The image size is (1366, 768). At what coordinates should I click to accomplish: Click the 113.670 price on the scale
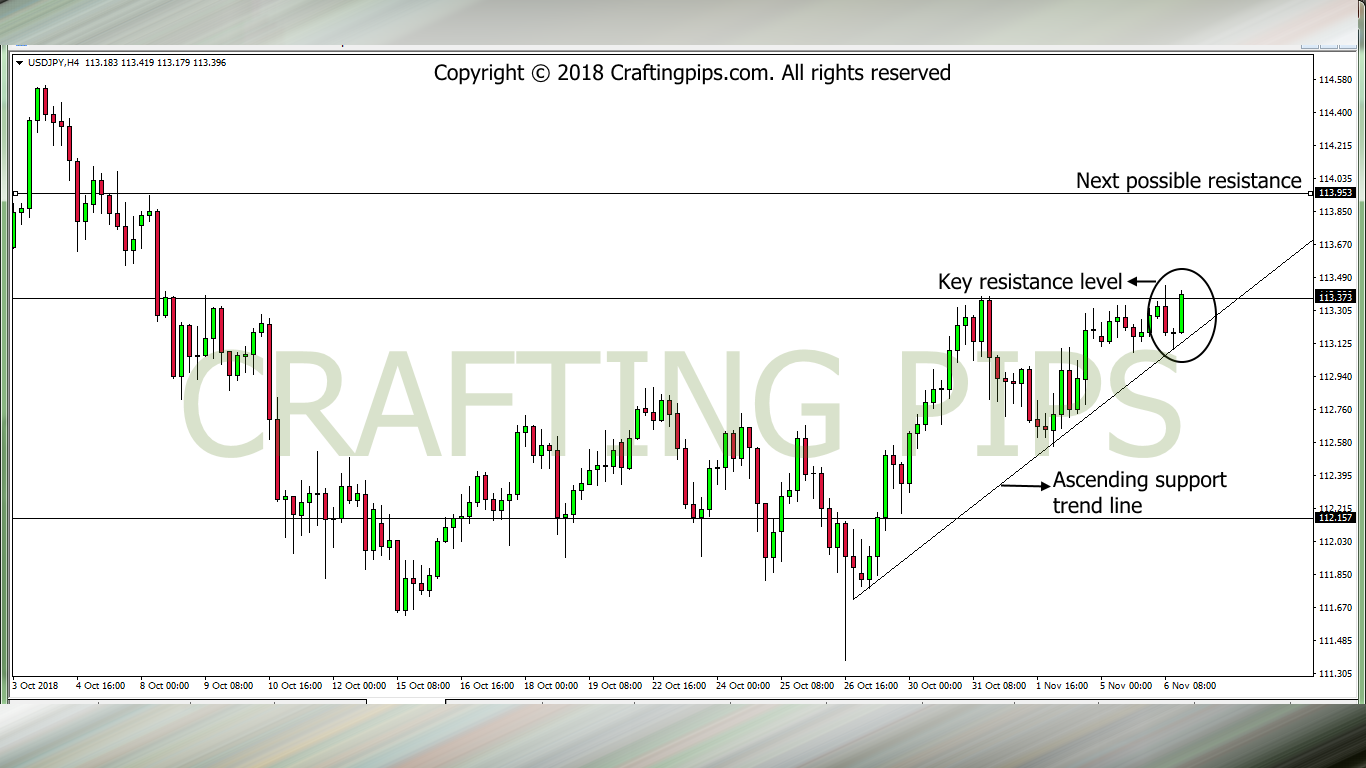[1336, 245]
